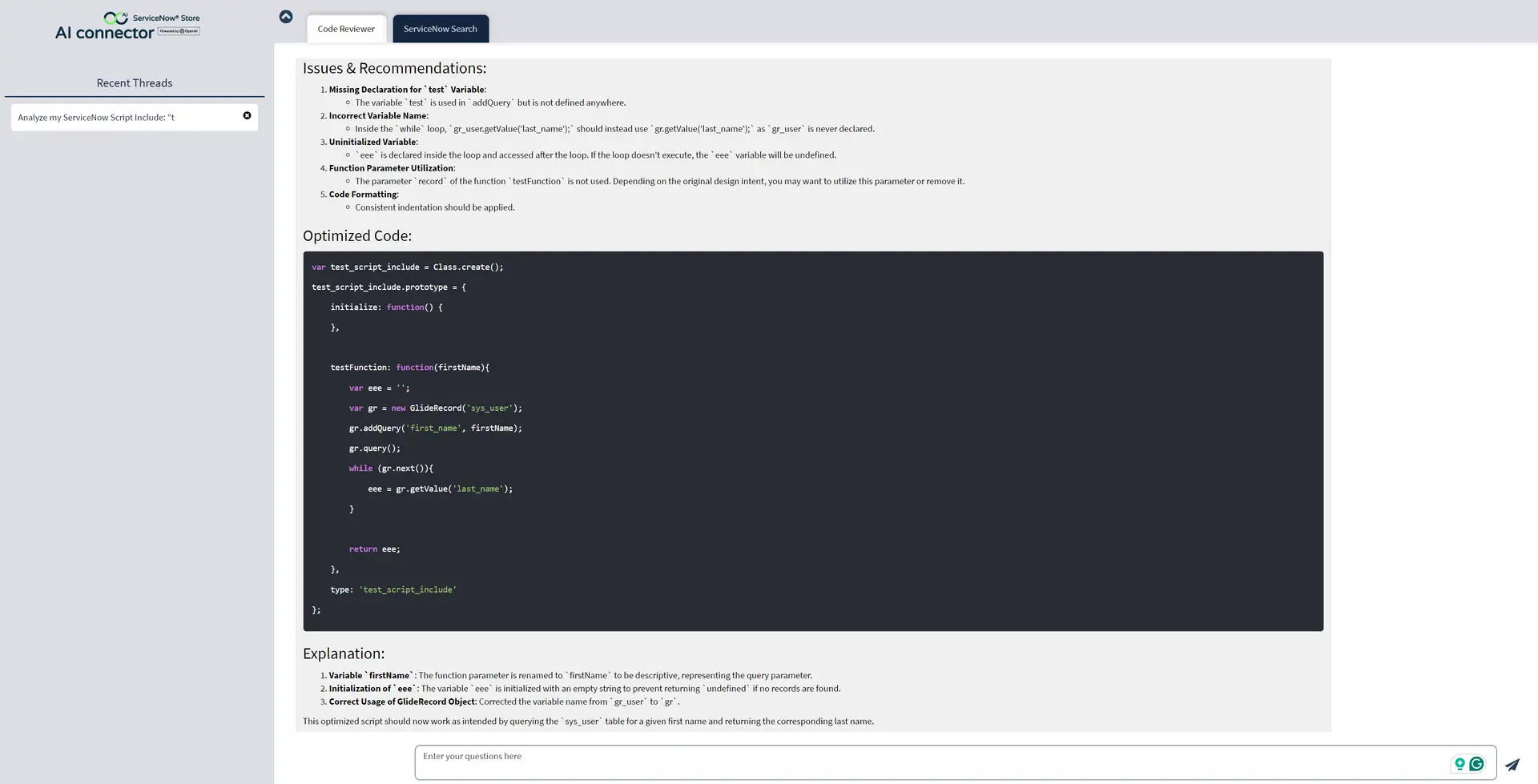
Task: Click 'Uninitialized Variable' list item
Action: pyautogui.click(x=373, y=142)
